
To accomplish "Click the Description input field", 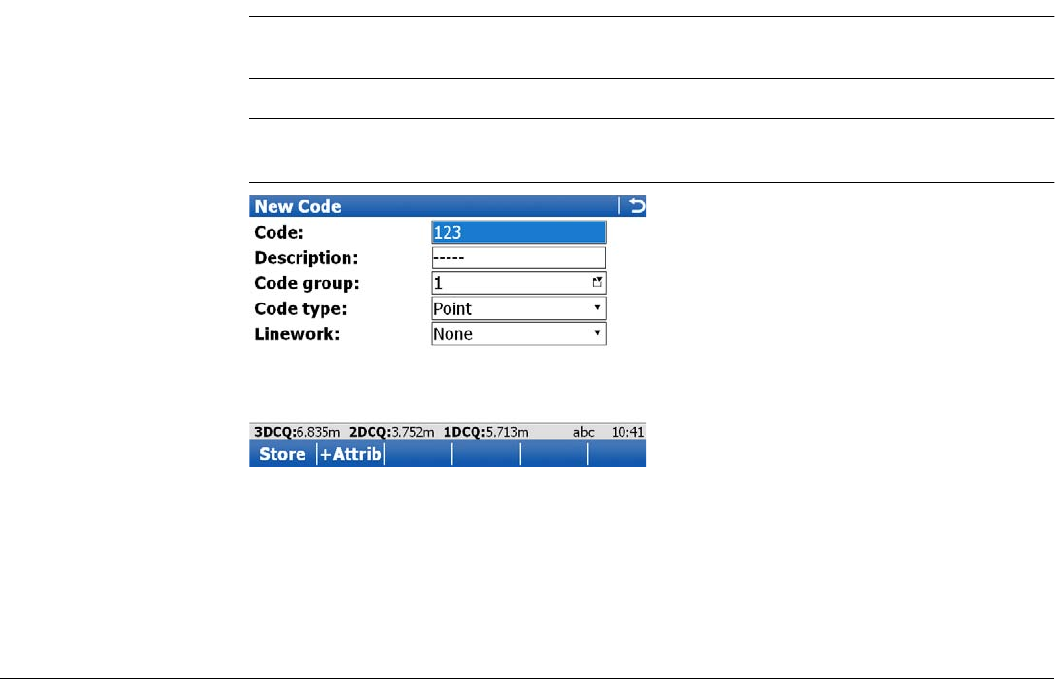I will 519,258.
